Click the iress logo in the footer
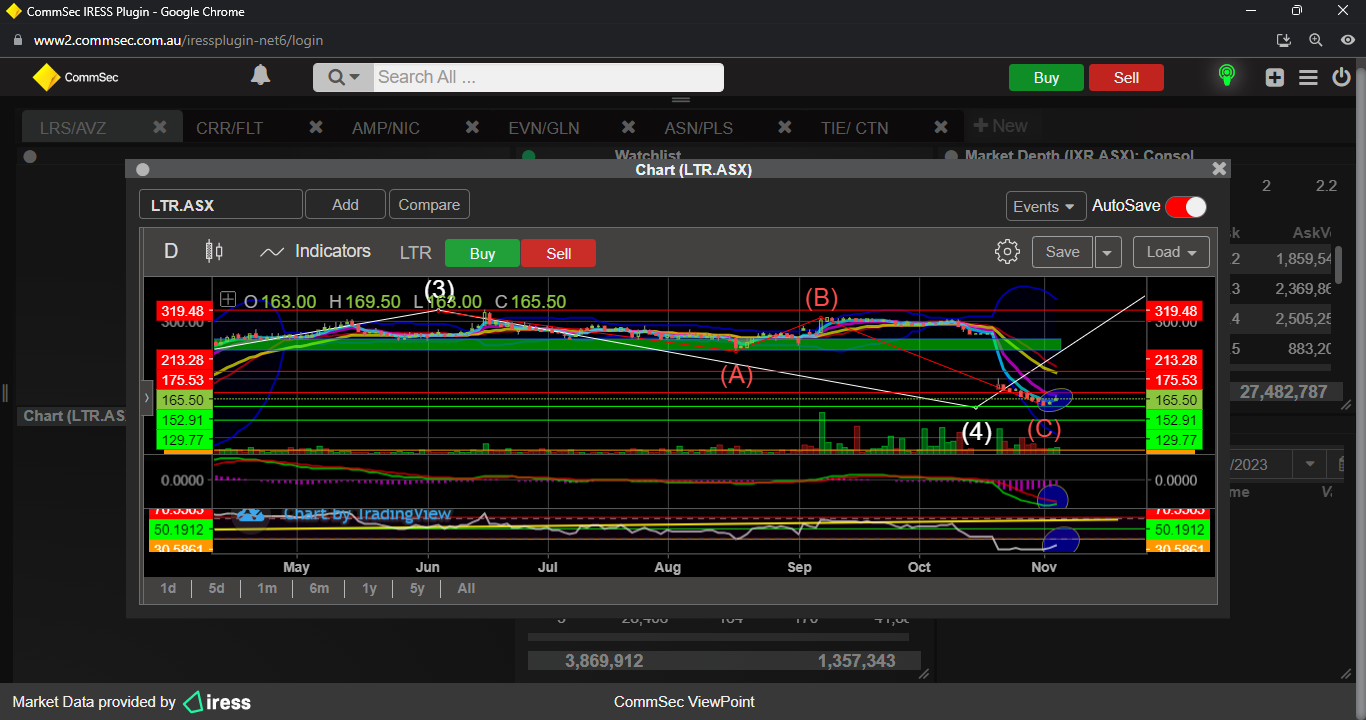This screenshot has width=1366, height=720. [217, 702]
